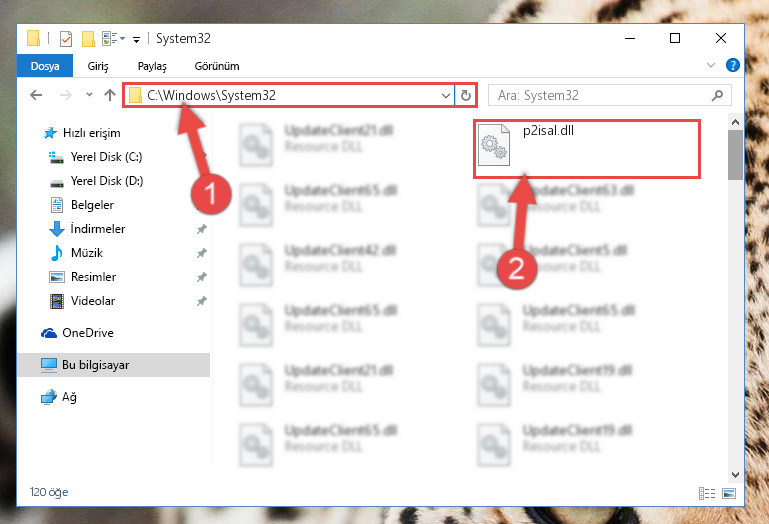Open the Görünüm ribbon tab

(217, 66)
